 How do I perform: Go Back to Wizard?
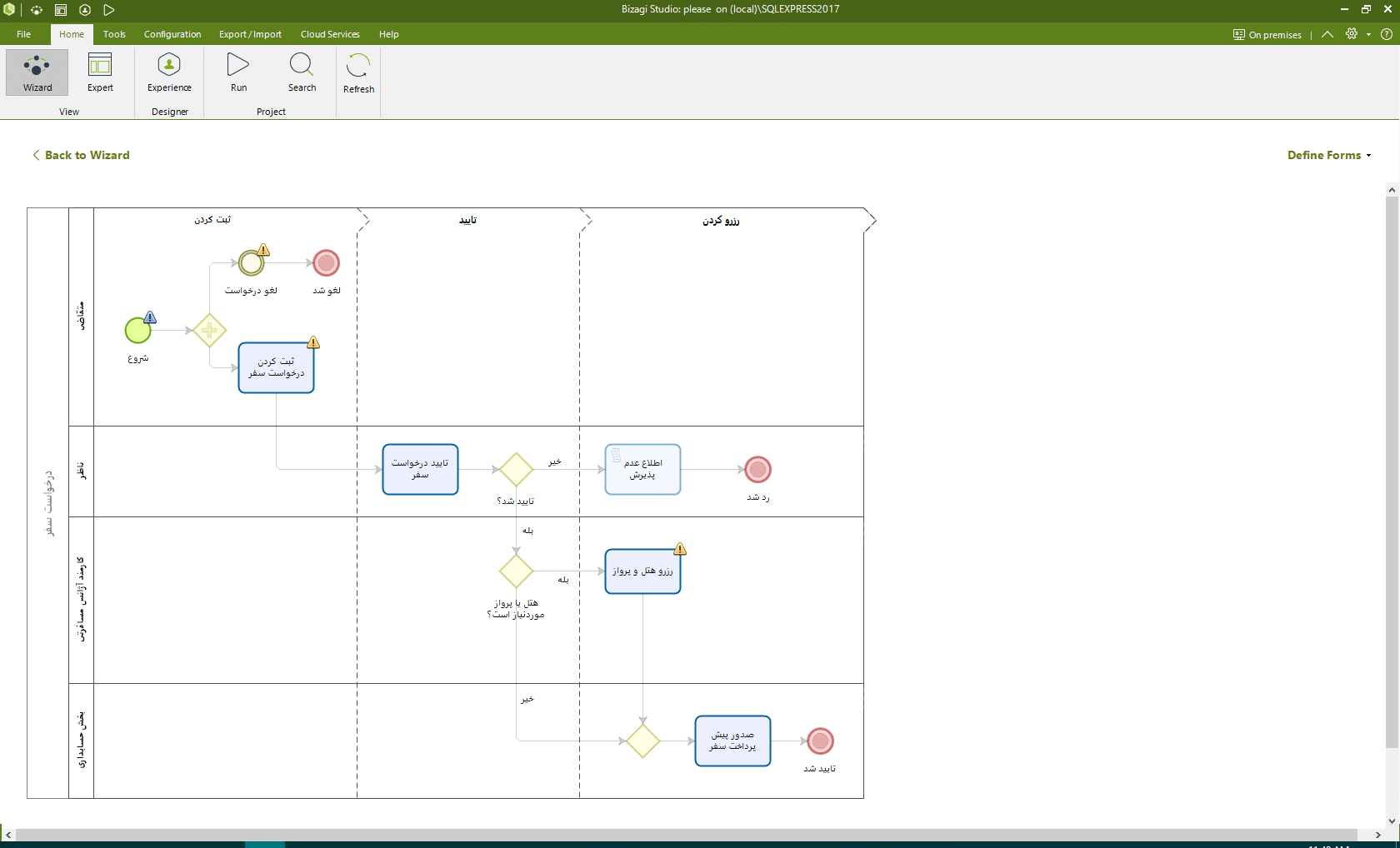pos(81,155)
